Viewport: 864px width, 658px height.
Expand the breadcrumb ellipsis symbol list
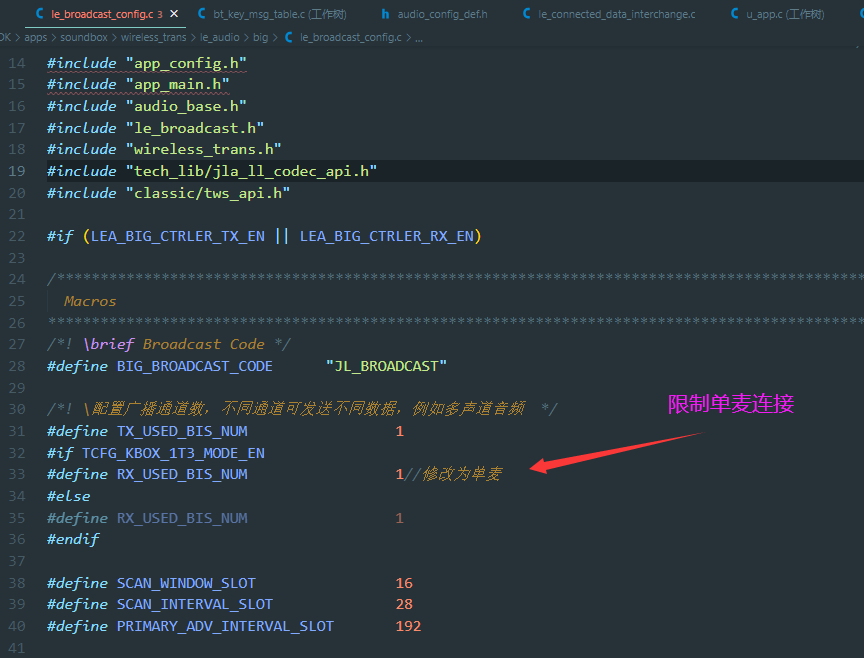(419, 39)
